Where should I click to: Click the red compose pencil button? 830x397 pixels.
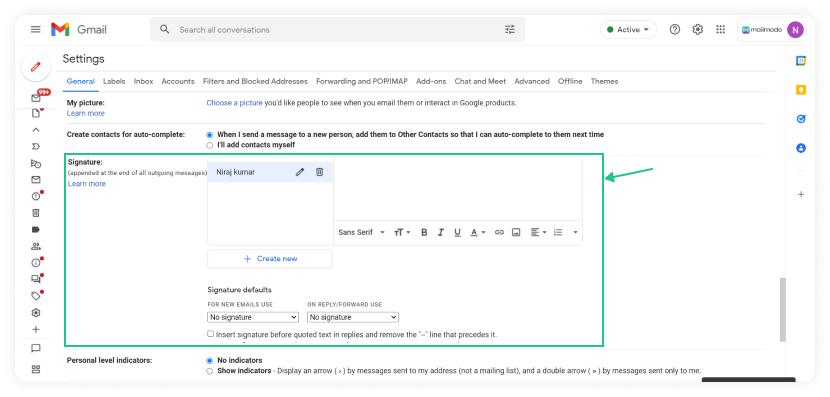[35, 67]
